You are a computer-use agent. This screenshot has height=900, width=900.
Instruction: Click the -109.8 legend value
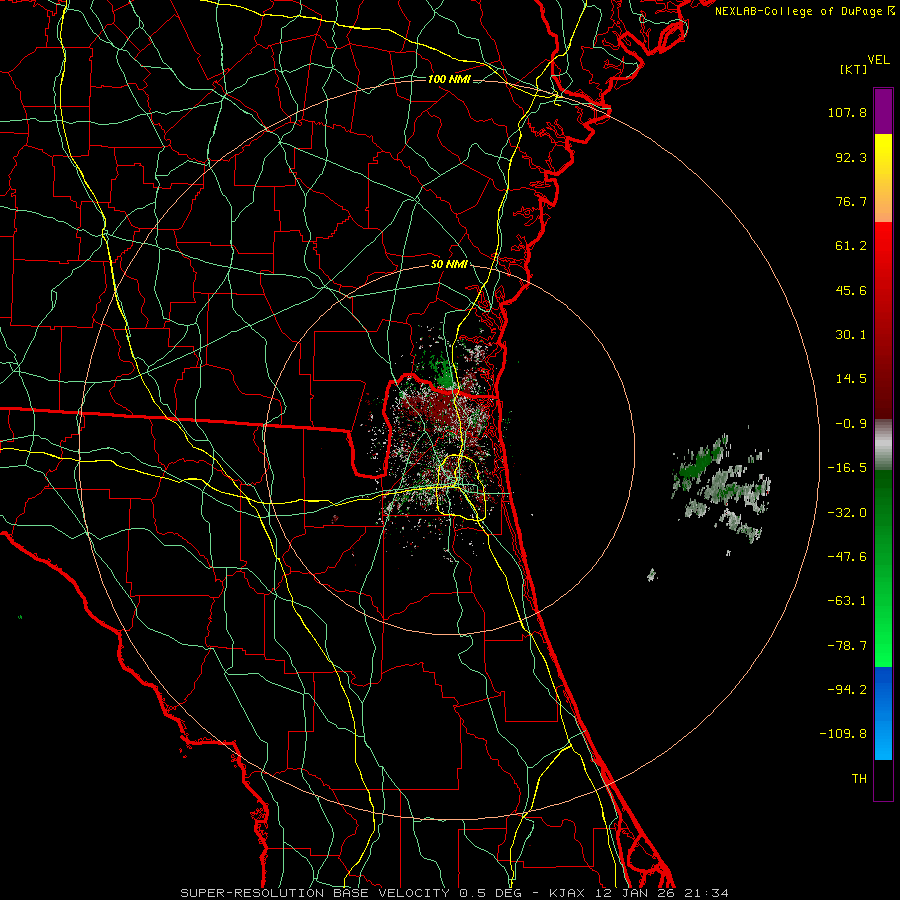point(843,734)
